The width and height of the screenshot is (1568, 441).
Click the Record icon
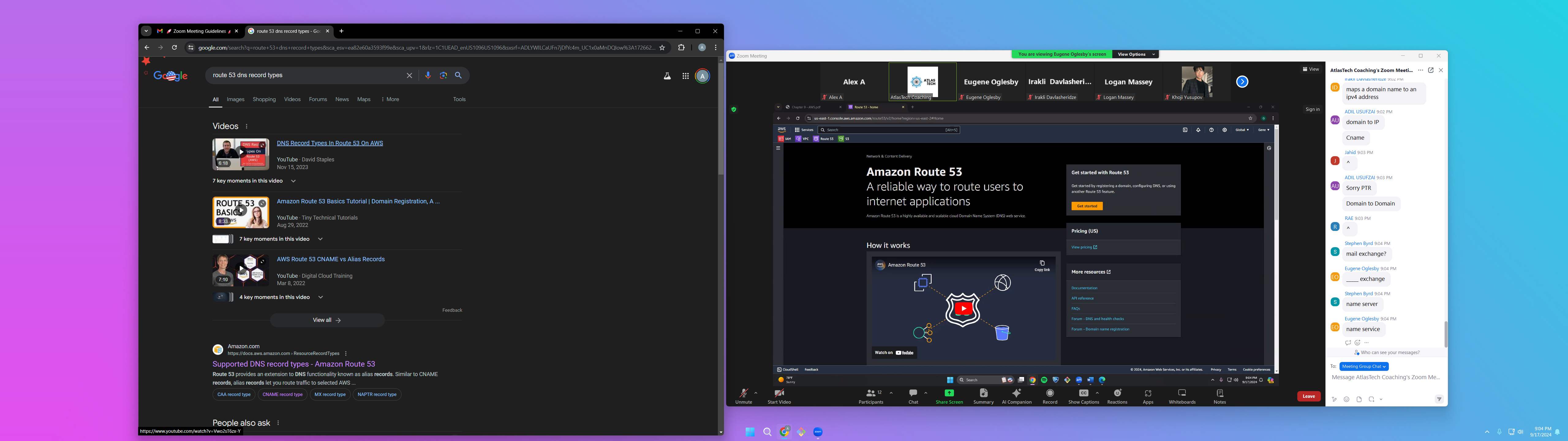[x=1050, y=394]
